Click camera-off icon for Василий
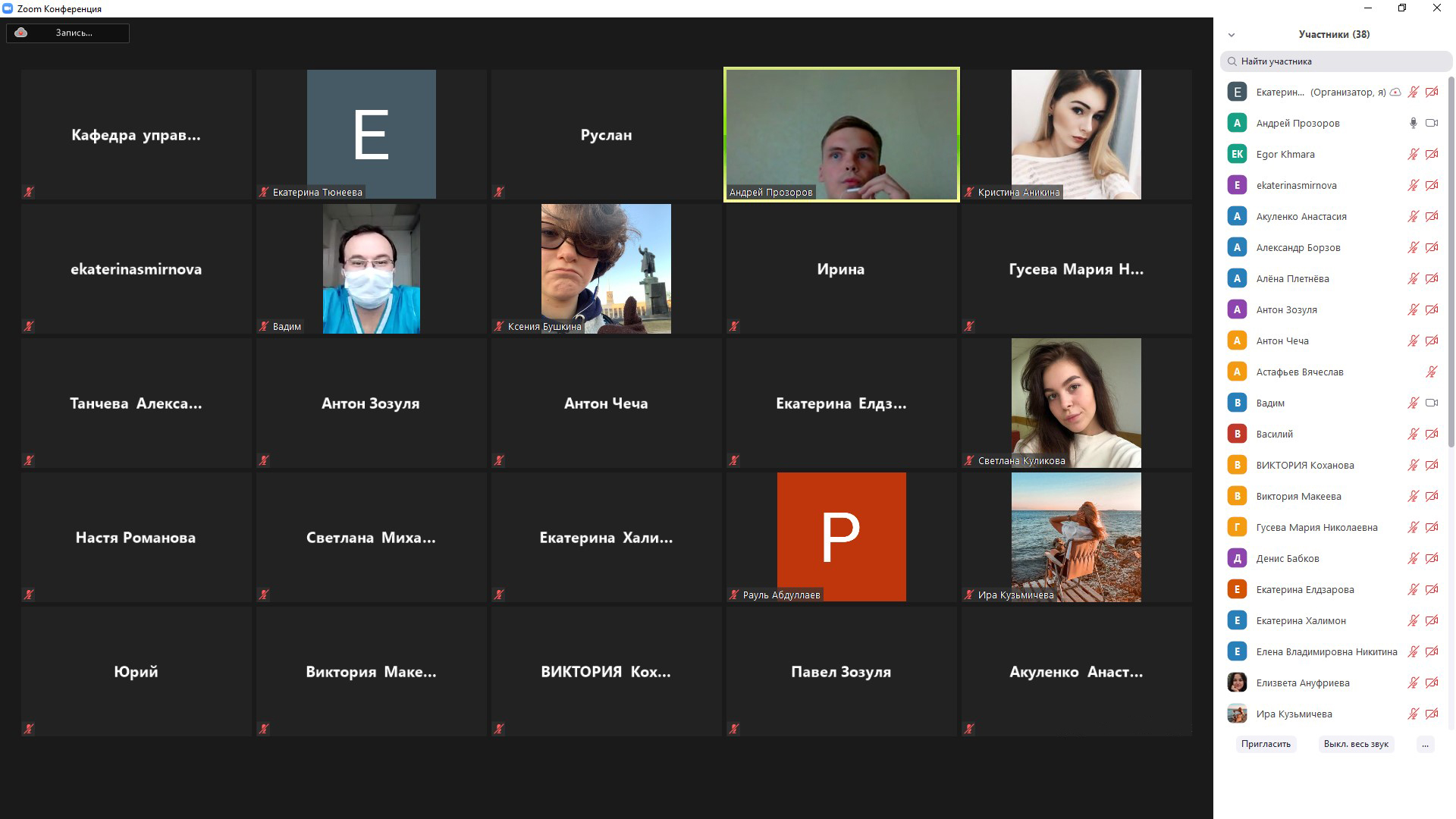The image size is (1456, 819). click(1432, 434)
